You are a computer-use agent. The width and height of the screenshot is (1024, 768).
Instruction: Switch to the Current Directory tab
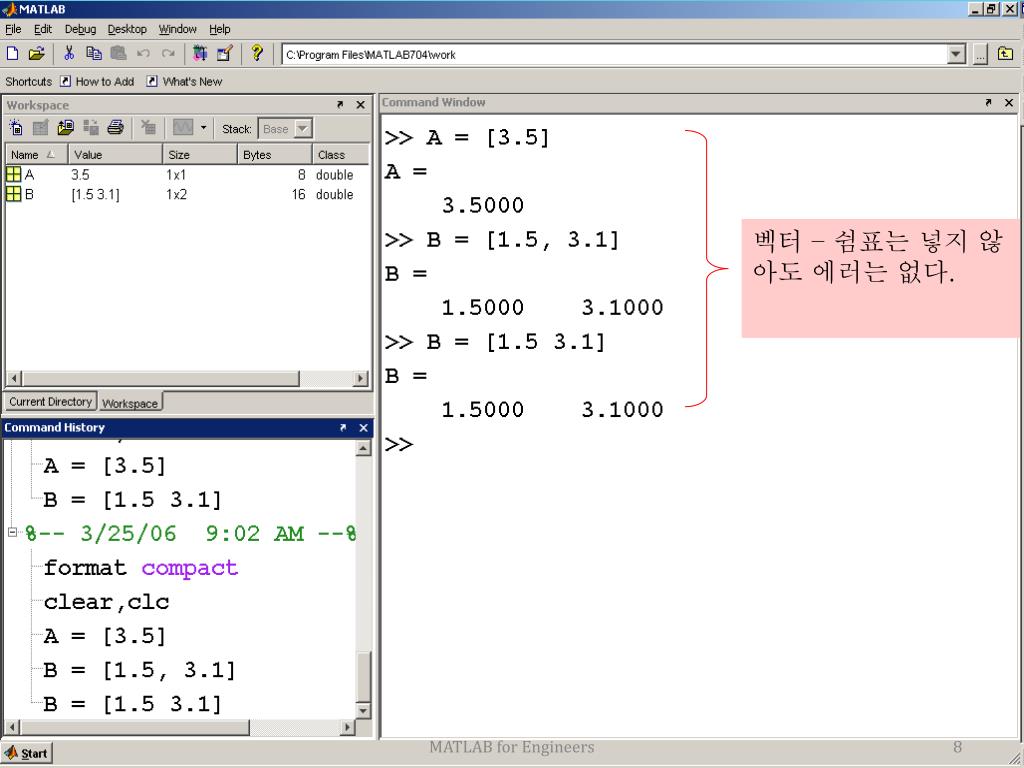[x=50, y=402]
